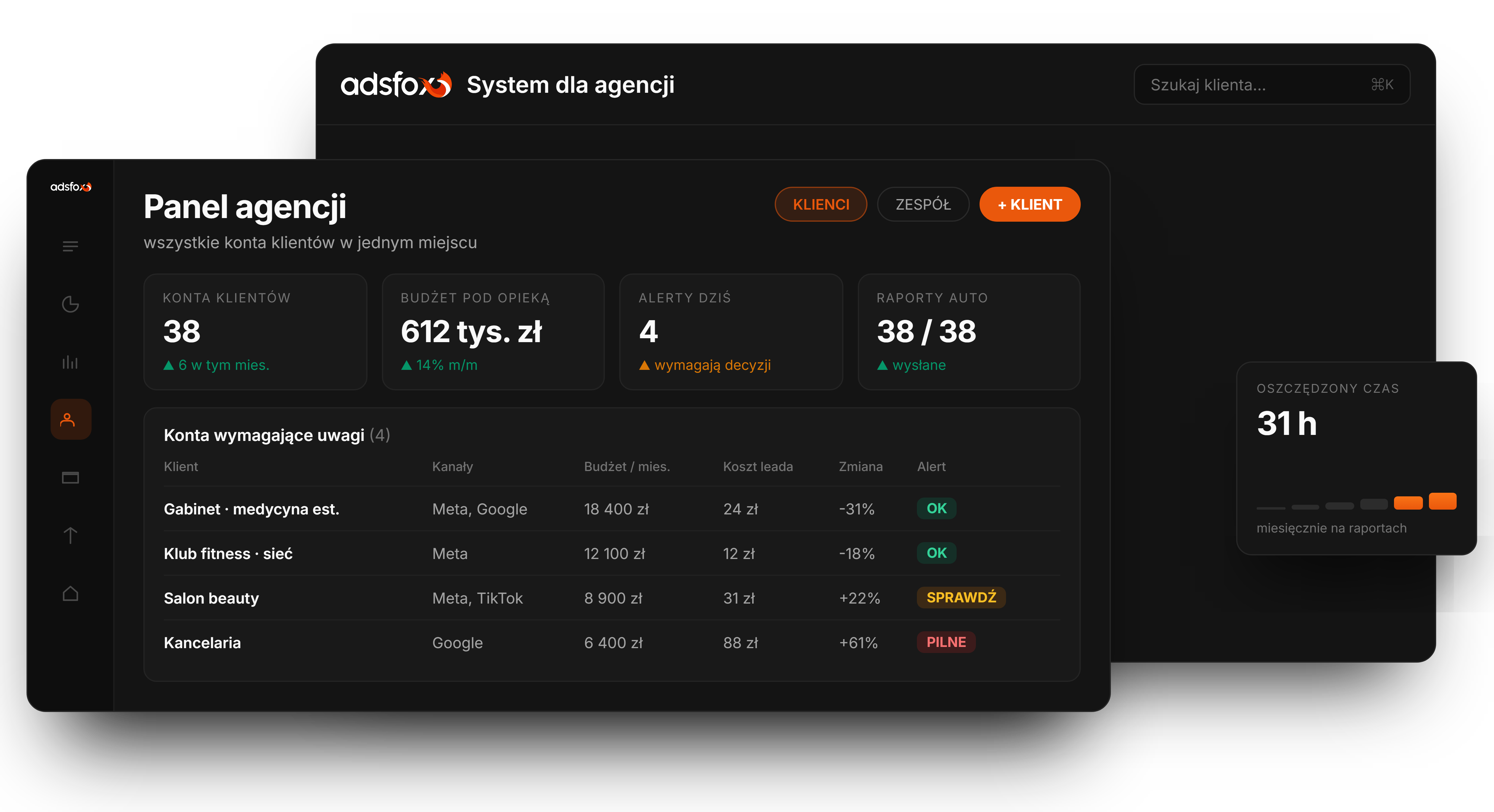Click 'Meta, TikTok' channels cell
1494x812 pixels.
tap(477, 598)
